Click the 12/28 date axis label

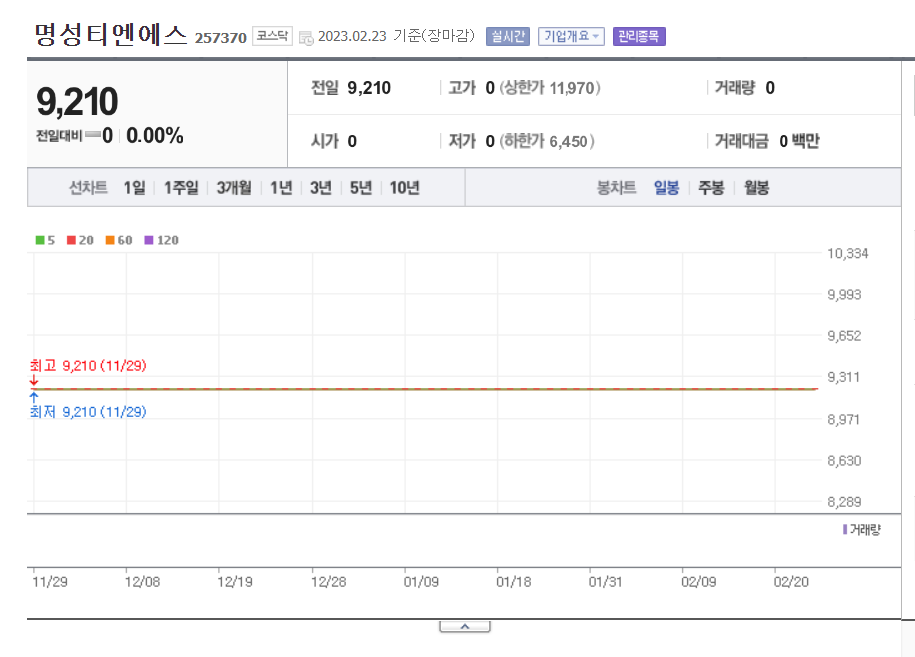329,582
